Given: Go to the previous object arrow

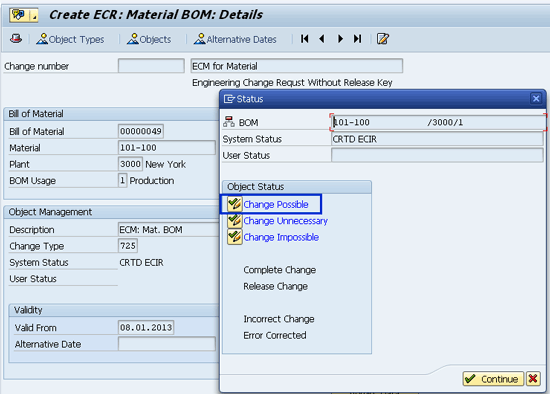Looking at the screenshot, I should point(322,39).
